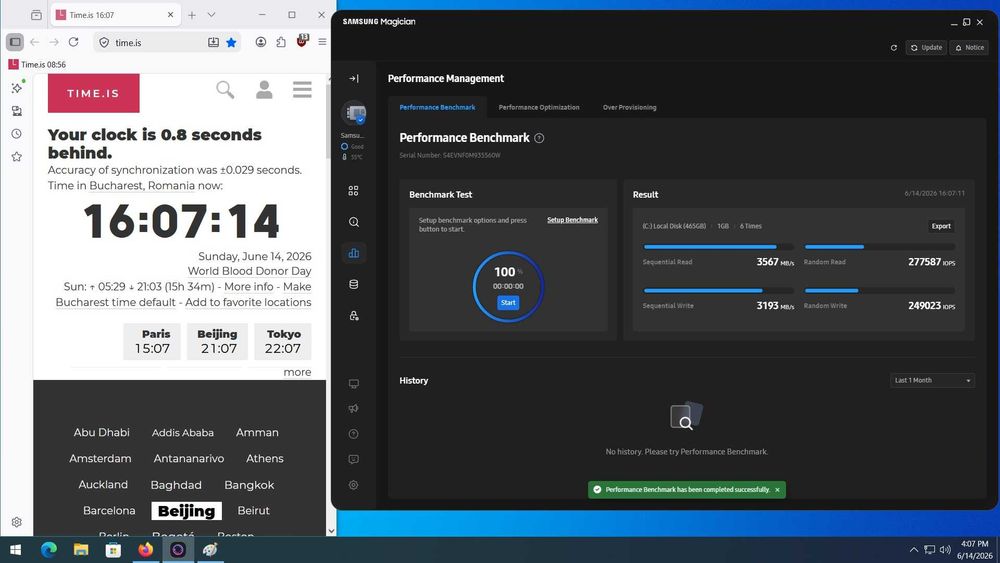The width and height of the screenshot is (1000, 563).
Task: Open bookmarks star icon in the Firefox sidebar
Action: coord(17,157)
